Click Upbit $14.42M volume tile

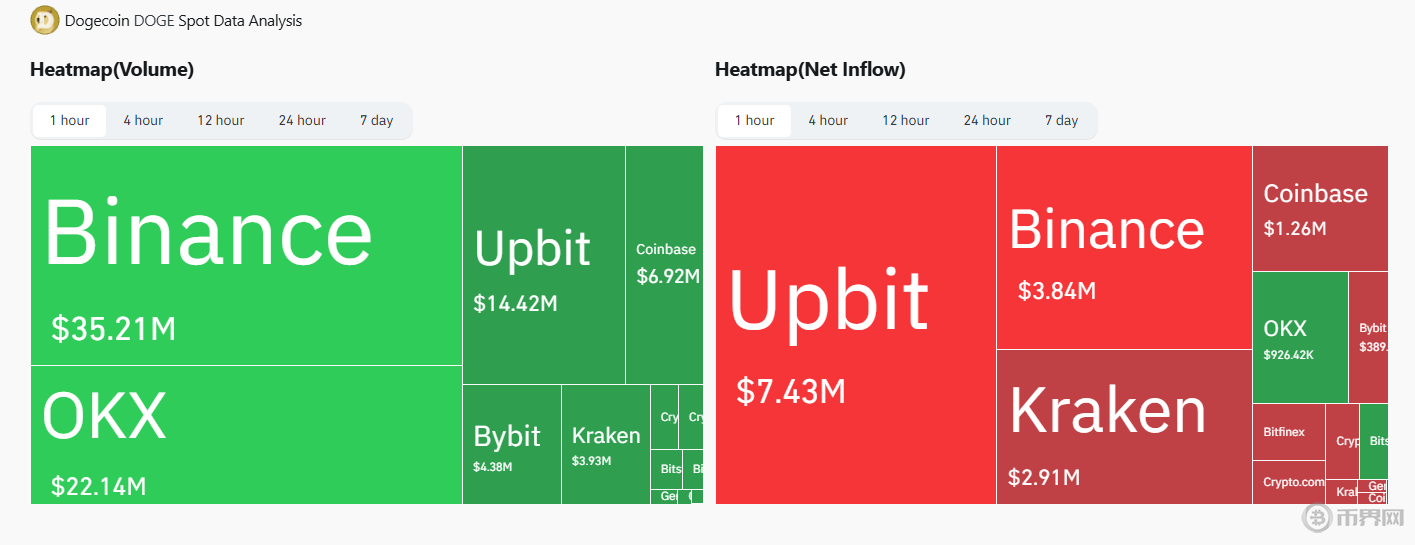543,265
